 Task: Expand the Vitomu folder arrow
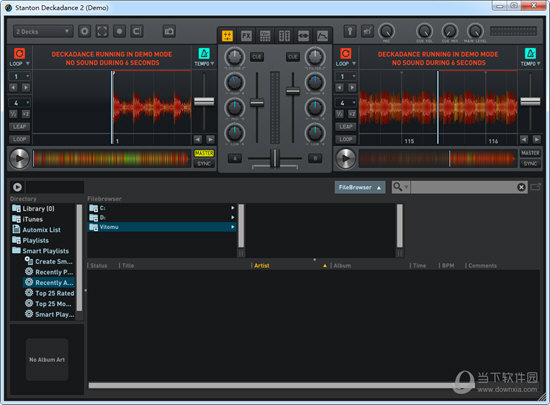point(233,227)
